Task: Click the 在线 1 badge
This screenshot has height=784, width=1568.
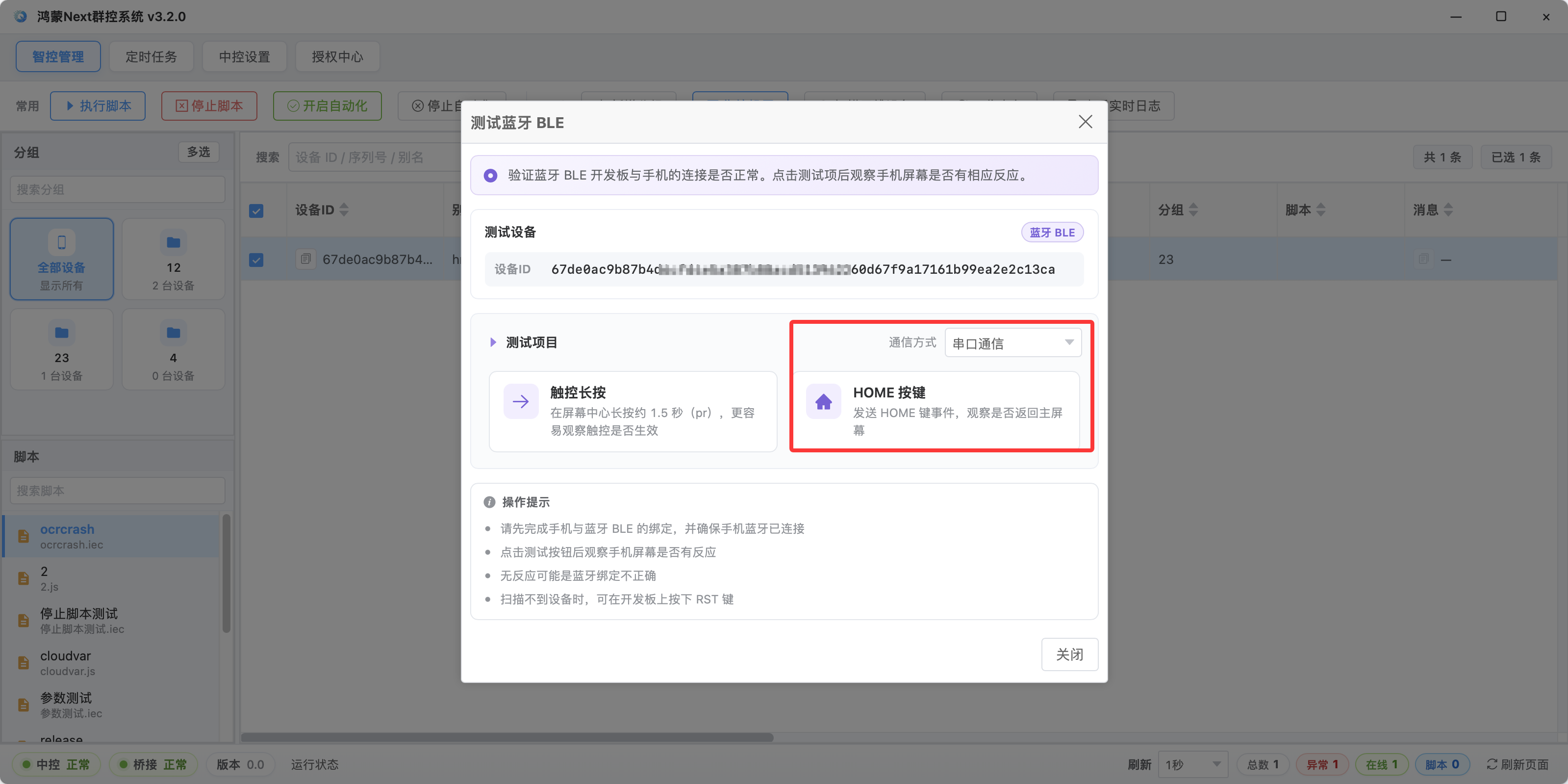Action: (x=1381, y=764)
